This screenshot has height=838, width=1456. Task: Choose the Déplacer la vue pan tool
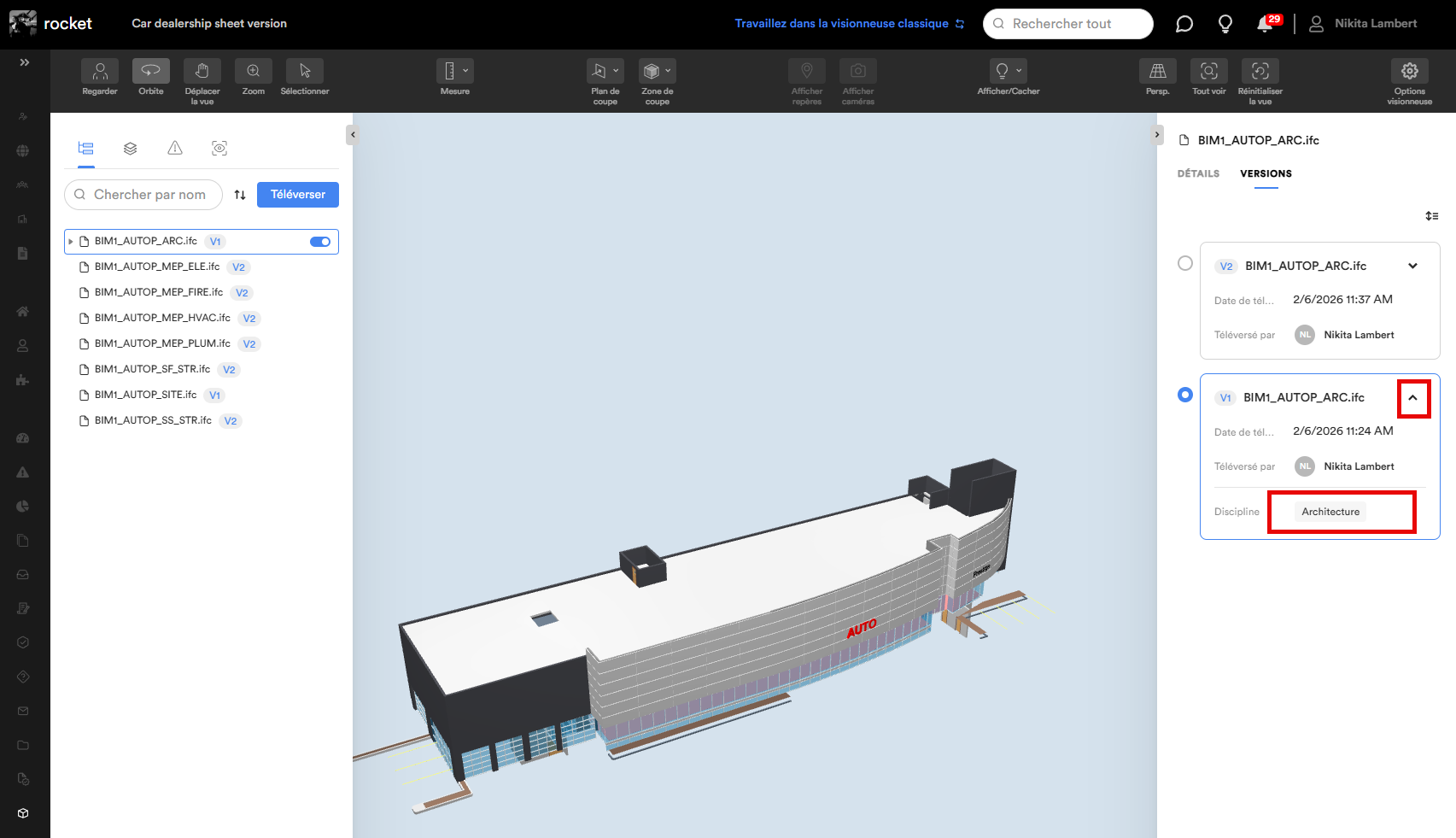point(202,72)
